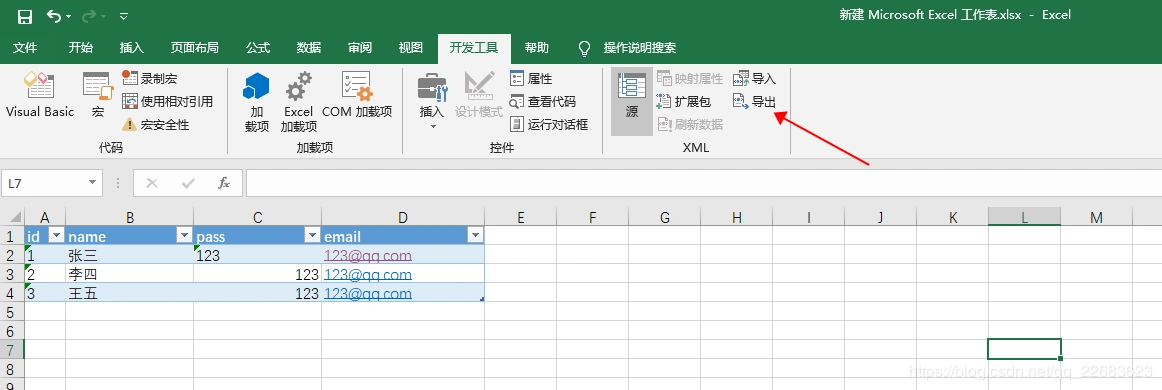
Task: Open the 加载项 add-ins button
Action: click(256, 102)
